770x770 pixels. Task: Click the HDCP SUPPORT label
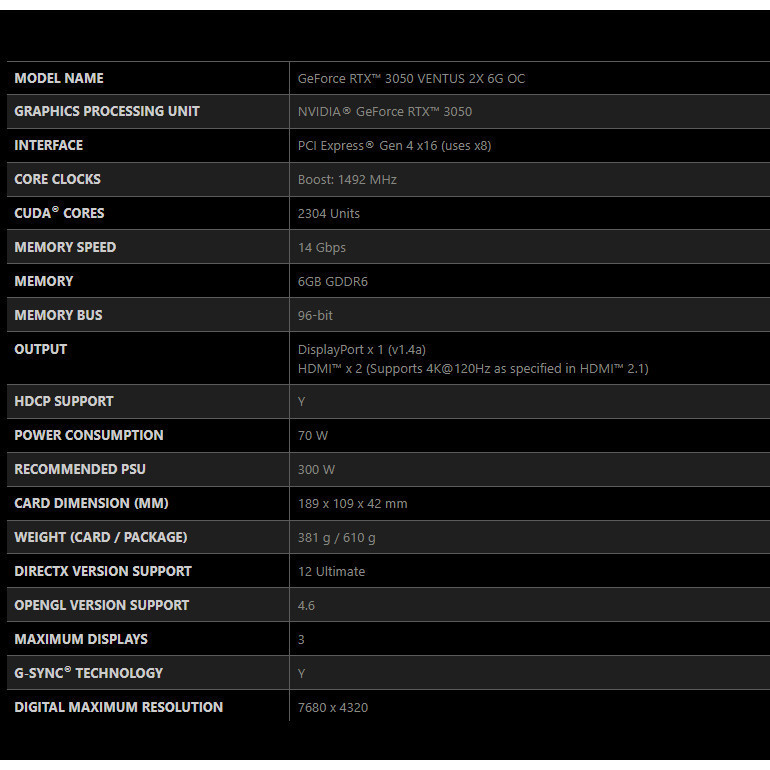click(64, 401)
